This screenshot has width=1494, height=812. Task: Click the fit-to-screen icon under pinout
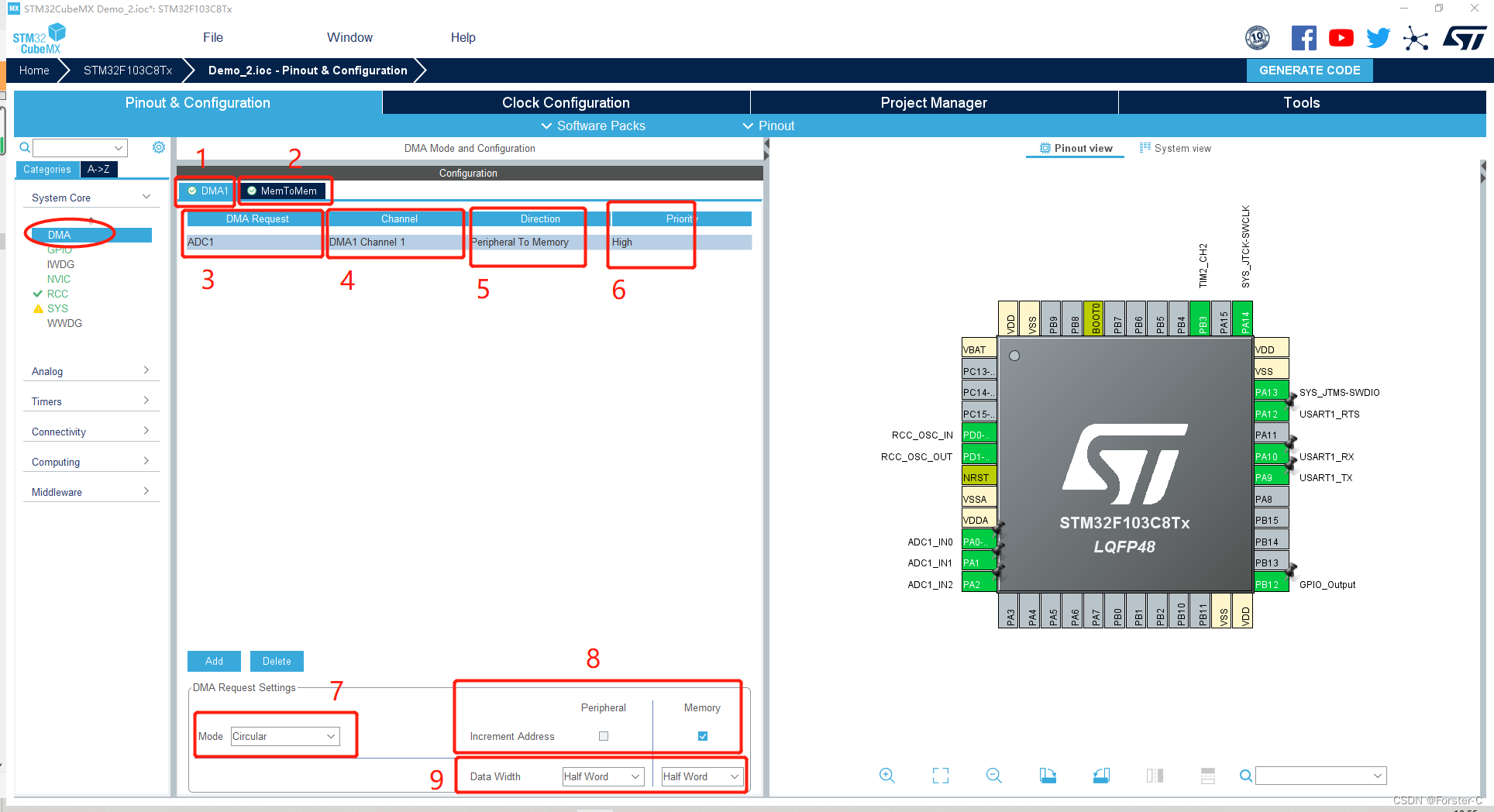pyautogui.click(x=941, y=776)
